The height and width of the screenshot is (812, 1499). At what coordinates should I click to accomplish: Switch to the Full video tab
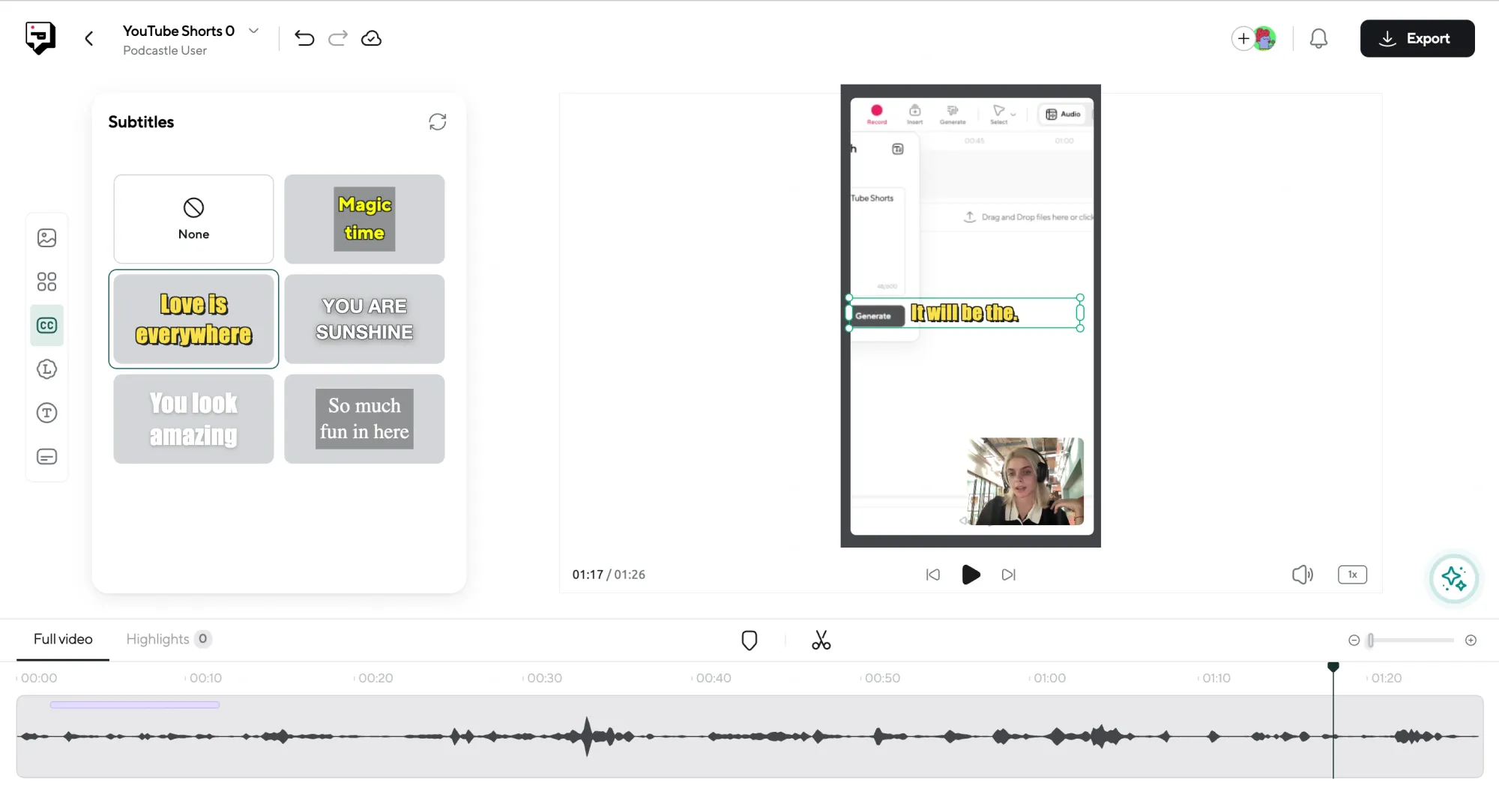click(63, 639)
